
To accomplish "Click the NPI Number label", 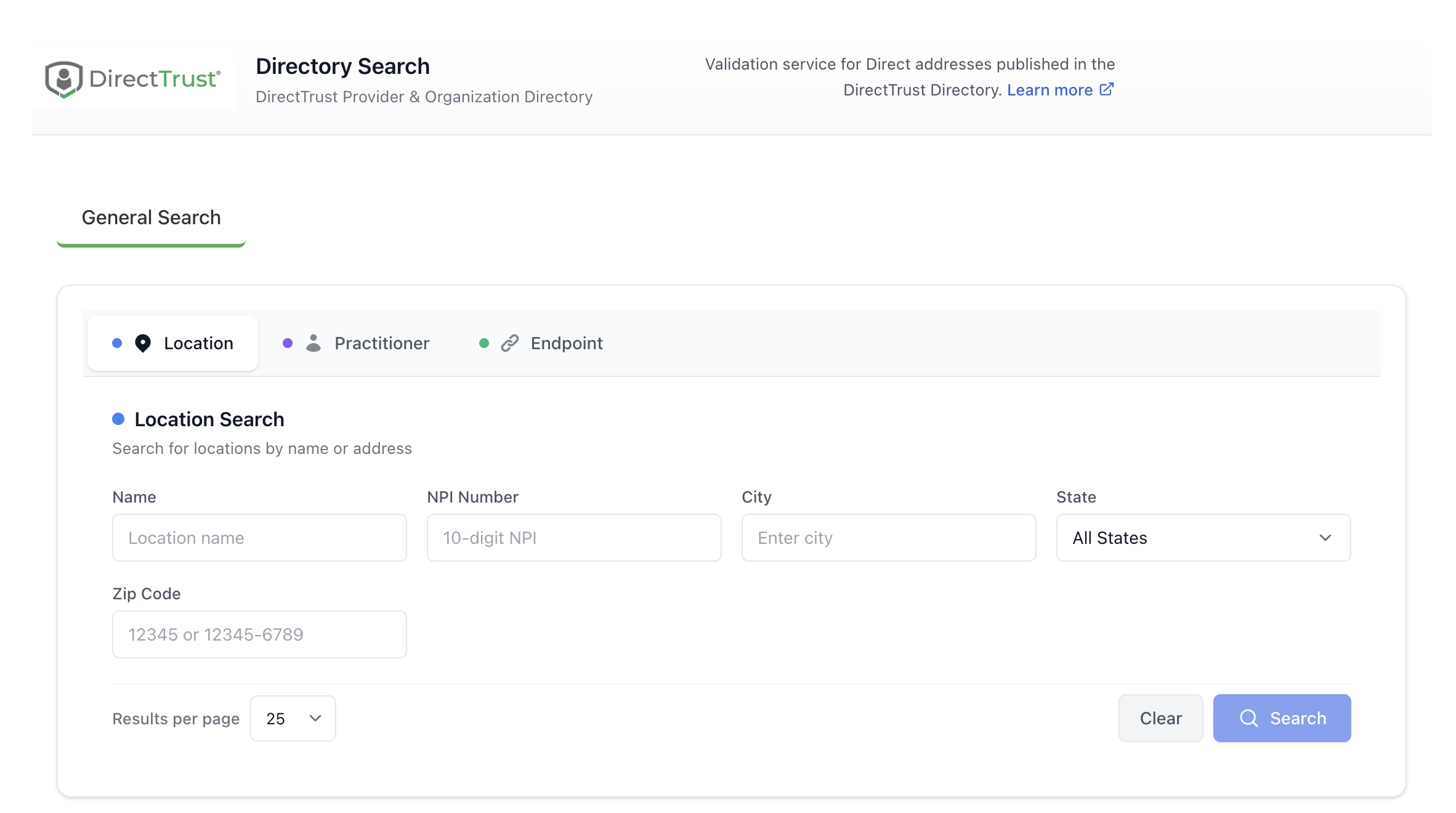I will [x=472, y=497].
